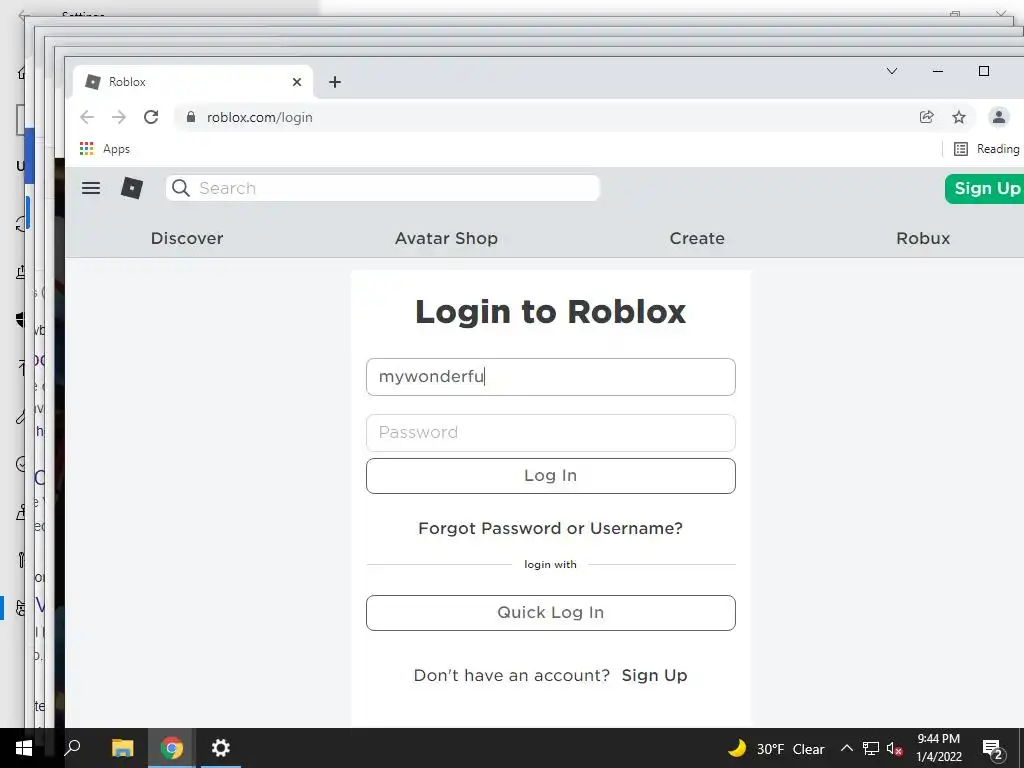Bookmark this page with the star icon

coord(959,117)
